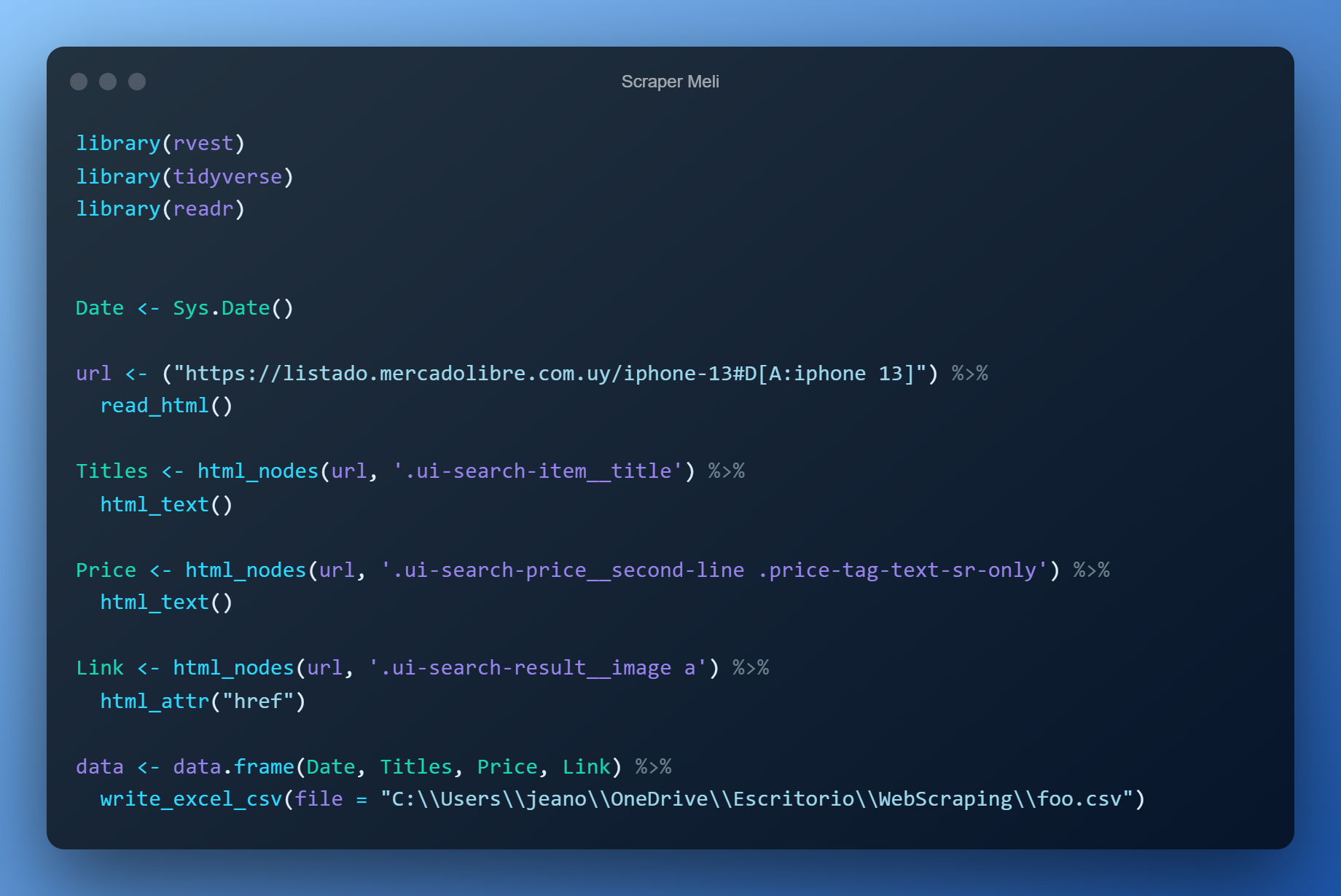Screen dimensions: 1341x896
Task: Click the %>% pipe operator after url line
Action: (x=969, y=373)
